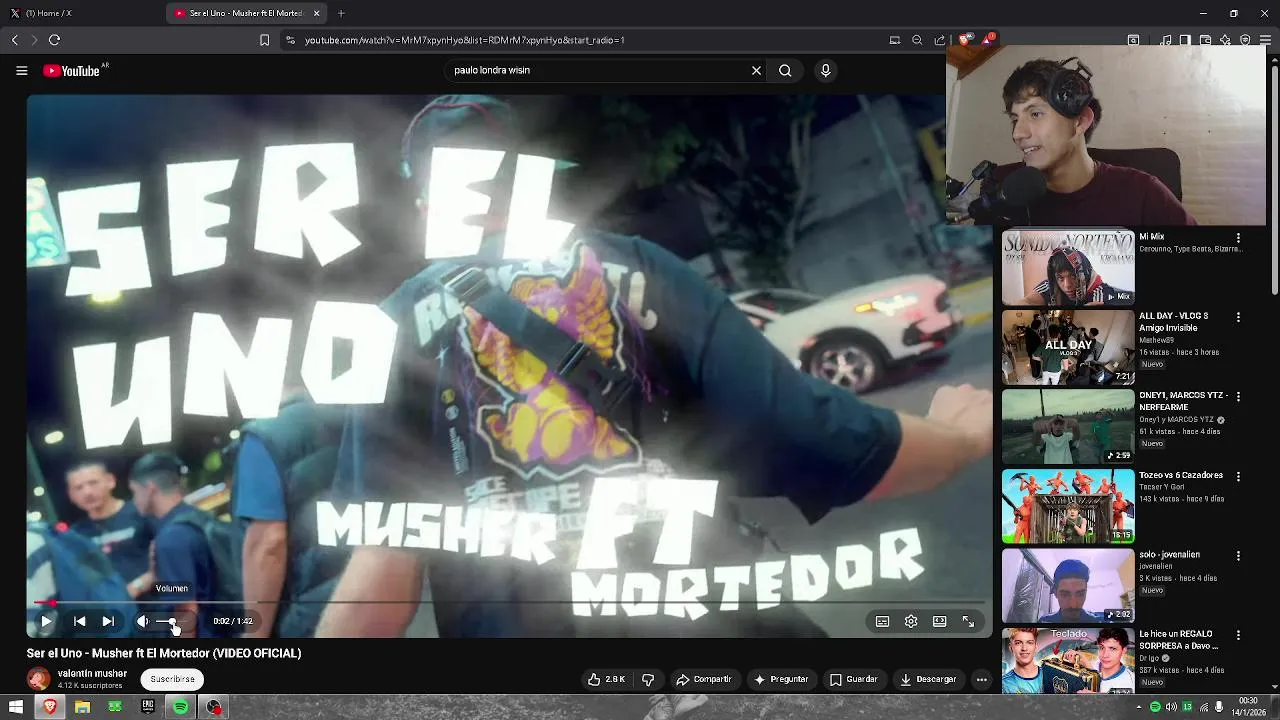Run search with the magnifier icon

(x=785, y=70)
